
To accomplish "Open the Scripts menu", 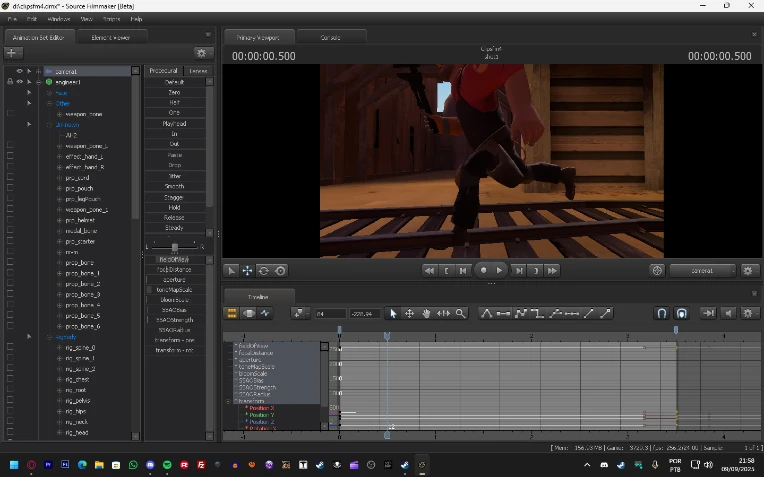I will point(112,19).
